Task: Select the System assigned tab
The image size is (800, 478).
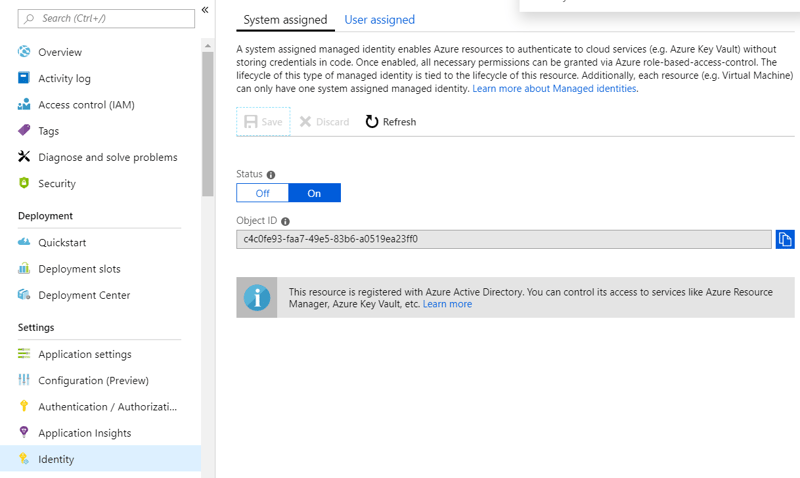Action: [285, 19]
